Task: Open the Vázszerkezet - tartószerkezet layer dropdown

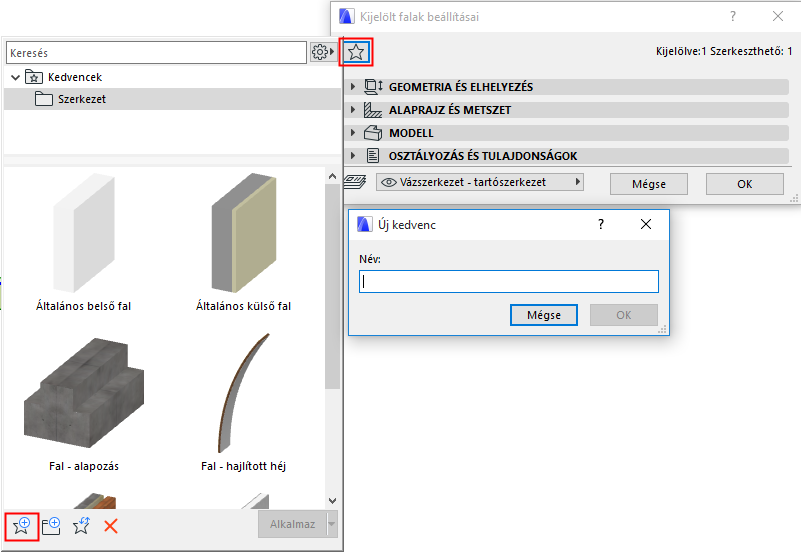Action: point(480,182)
